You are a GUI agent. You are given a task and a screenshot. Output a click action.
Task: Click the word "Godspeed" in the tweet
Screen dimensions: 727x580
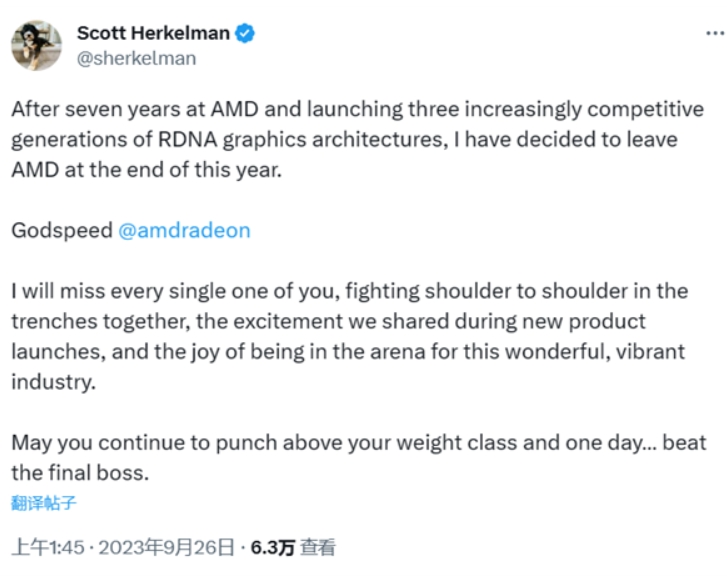pos(61,230)
